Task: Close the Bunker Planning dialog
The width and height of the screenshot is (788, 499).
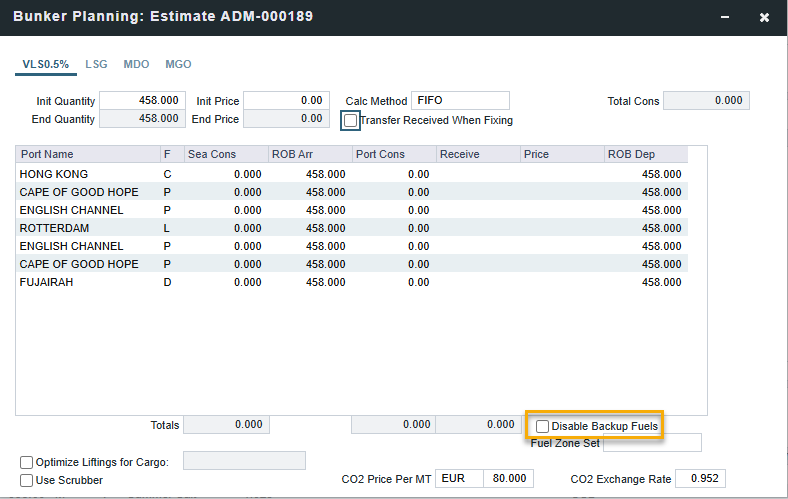Action: click(764, 18)
